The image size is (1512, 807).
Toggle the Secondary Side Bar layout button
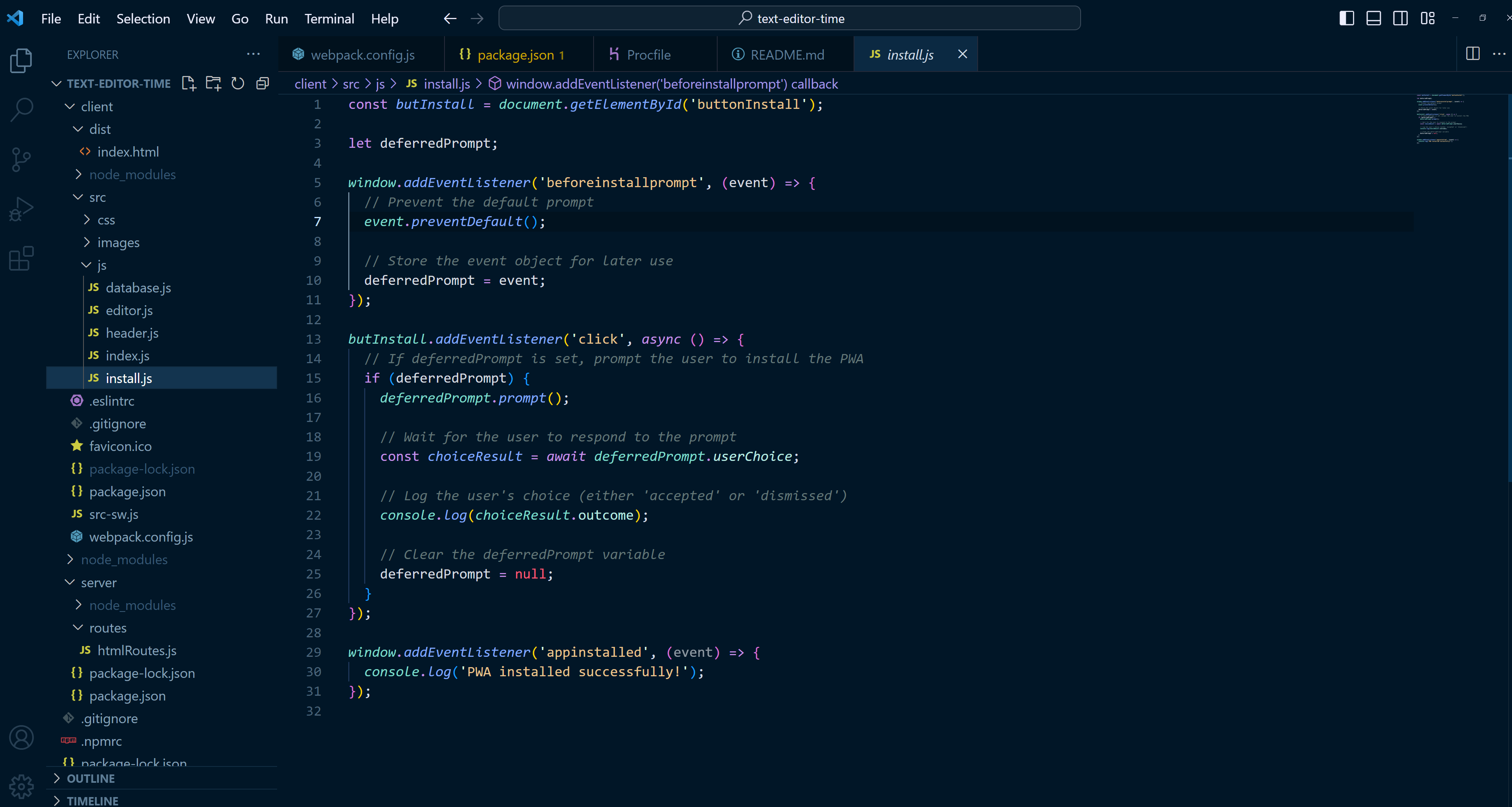click(x=1400, y=18)
